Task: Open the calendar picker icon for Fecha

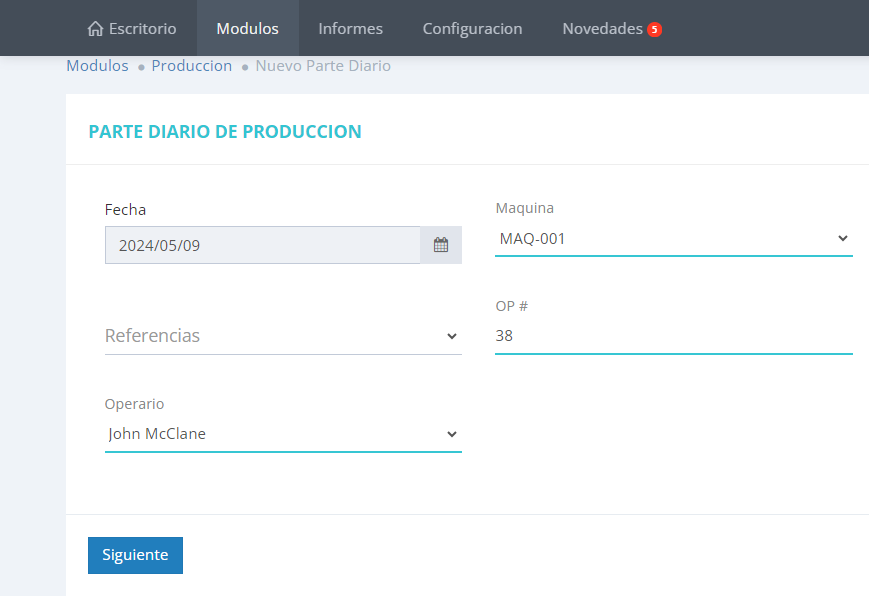Action: 440,245
